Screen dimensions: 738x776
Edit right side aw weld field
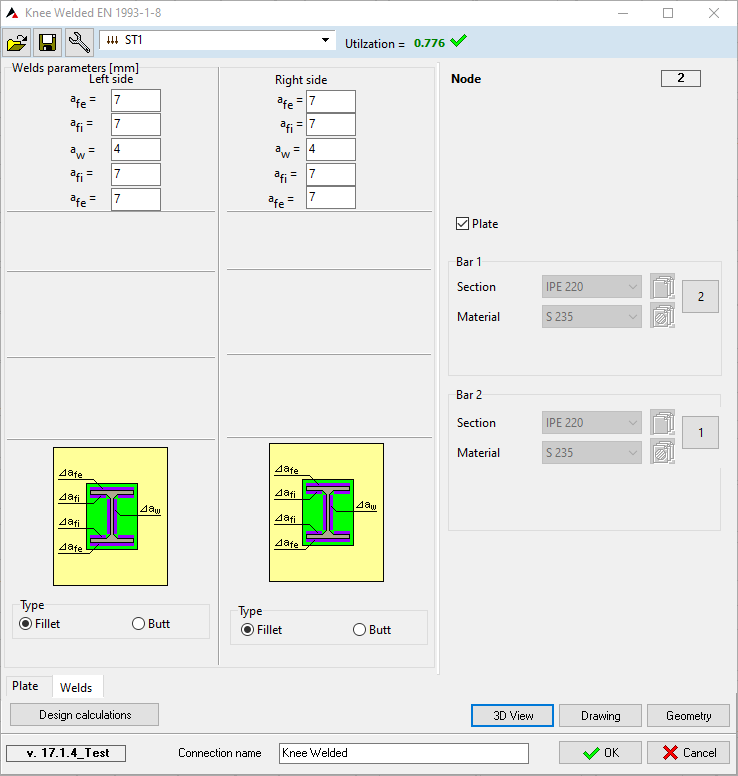[x=331, y=149]
